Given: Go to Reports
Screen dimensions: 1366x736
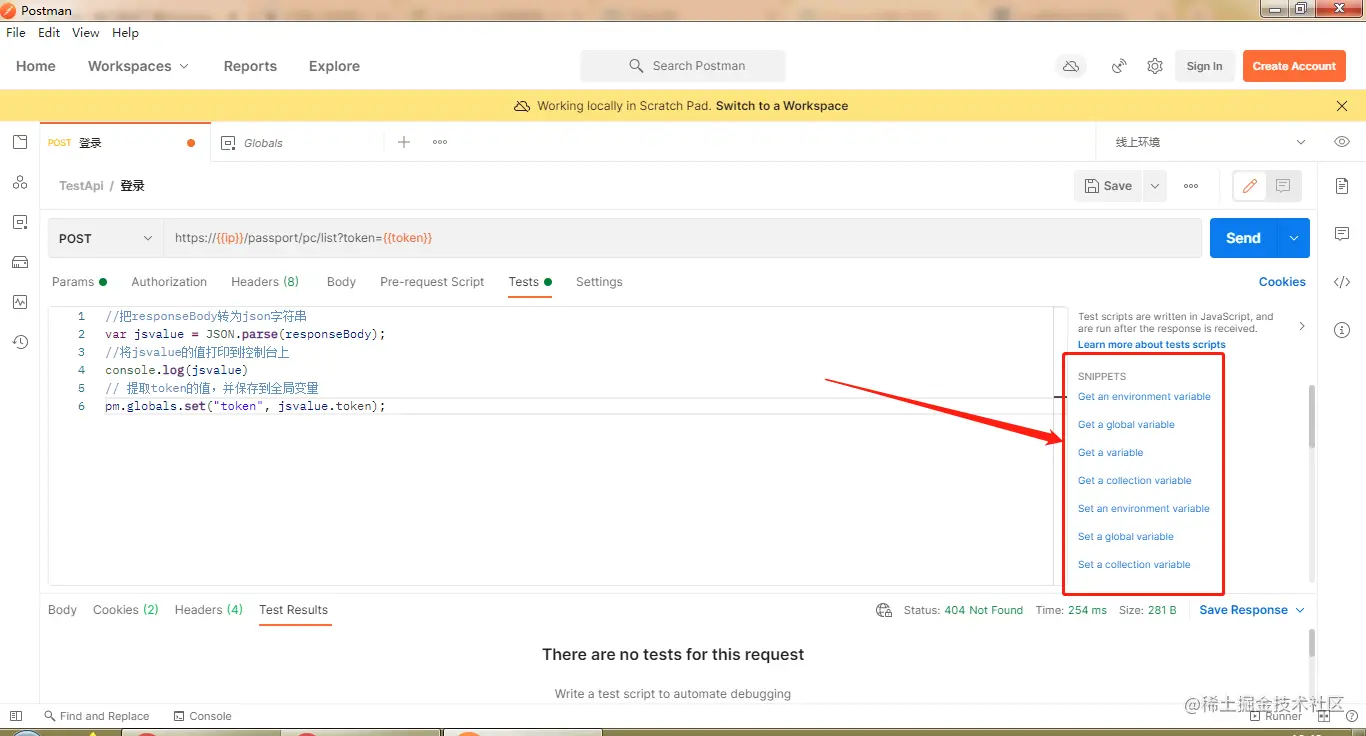Looking at the screenshot, I should point(250,66).
